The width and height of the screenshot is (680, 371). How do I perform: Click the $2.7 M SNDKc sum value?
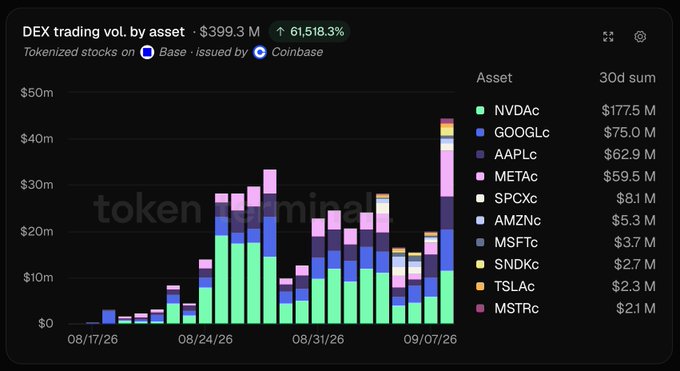click(x=634, y=264)
